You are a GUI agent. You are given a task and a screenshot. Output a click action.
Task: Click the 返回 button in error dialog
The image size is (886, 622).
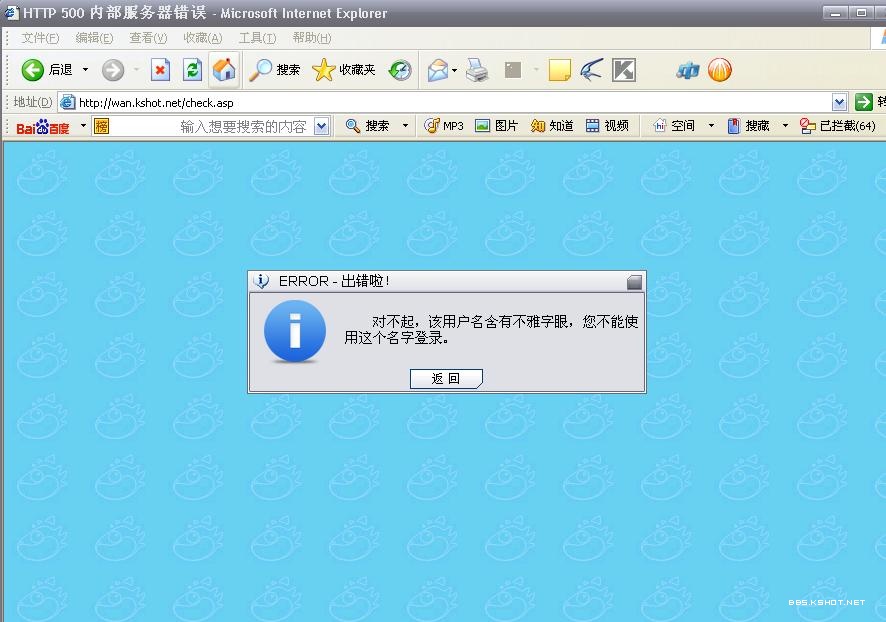pyautogui.click(x=446, y=379)
